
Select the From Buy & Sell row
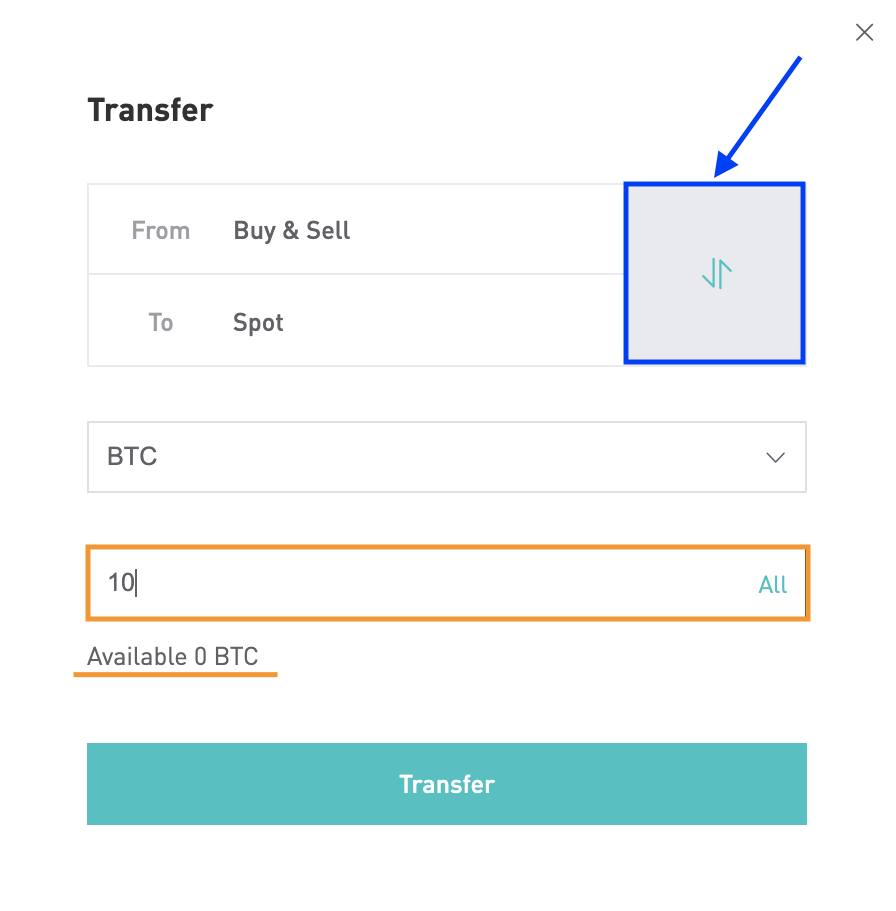pyautogui.click(x=356, y=229)
